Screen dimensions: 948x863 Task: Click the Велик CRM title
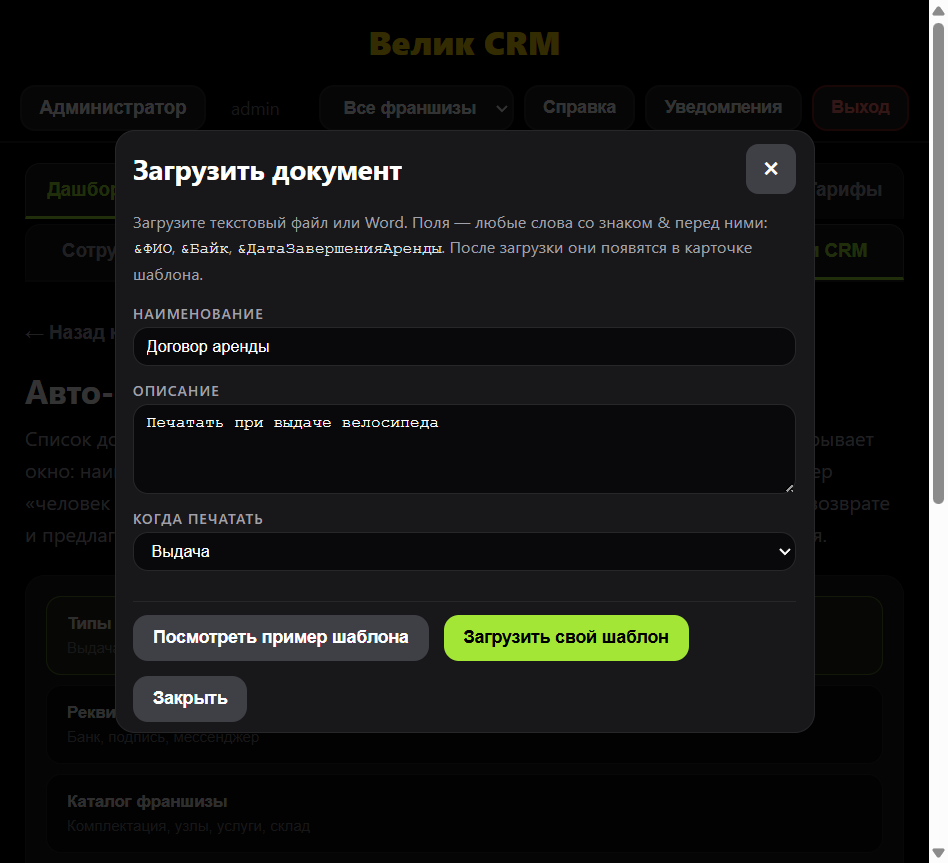[464, 44]
